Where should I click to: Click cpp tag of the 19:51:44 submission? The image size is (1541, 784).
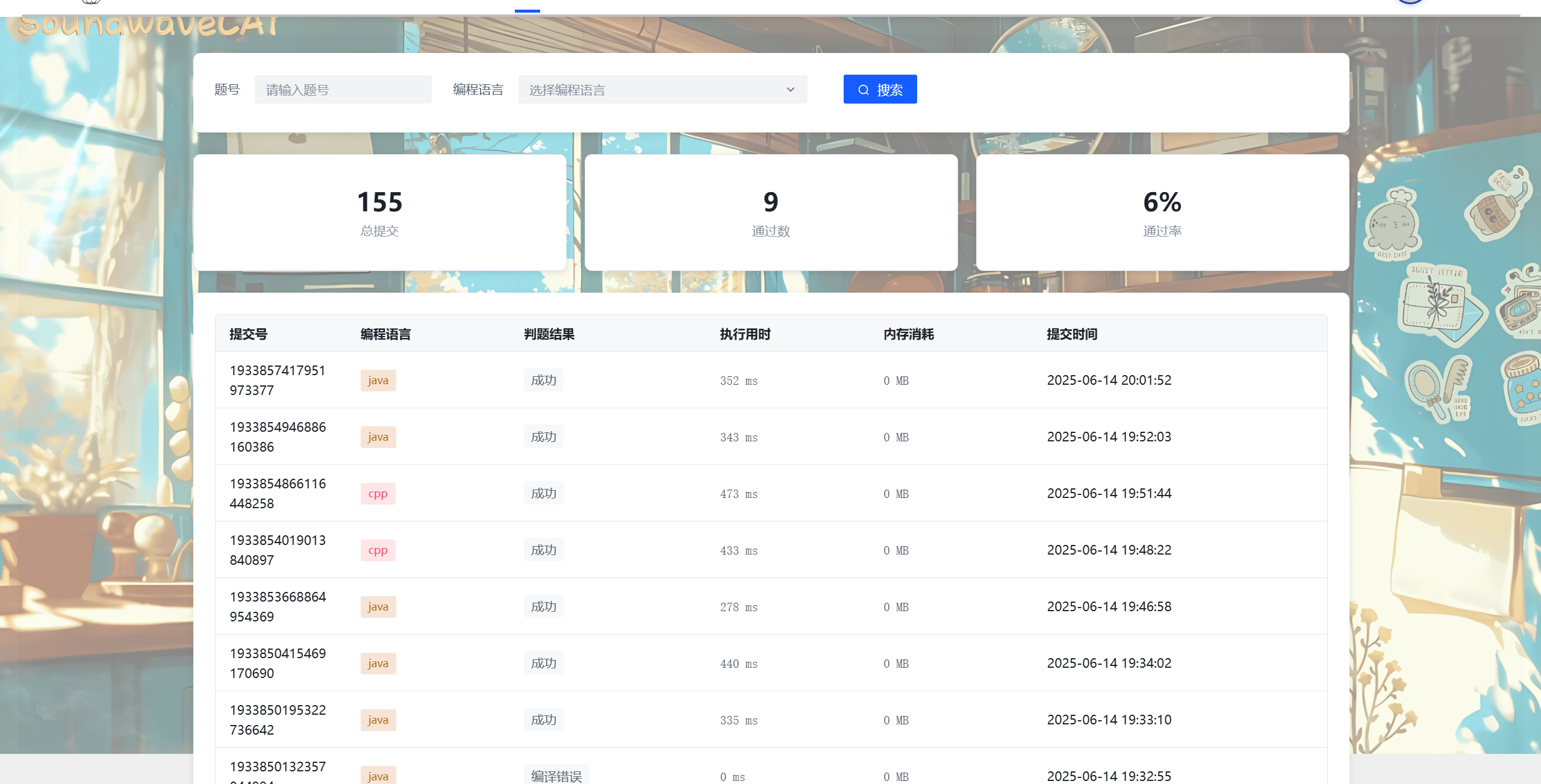pos(378,494)
